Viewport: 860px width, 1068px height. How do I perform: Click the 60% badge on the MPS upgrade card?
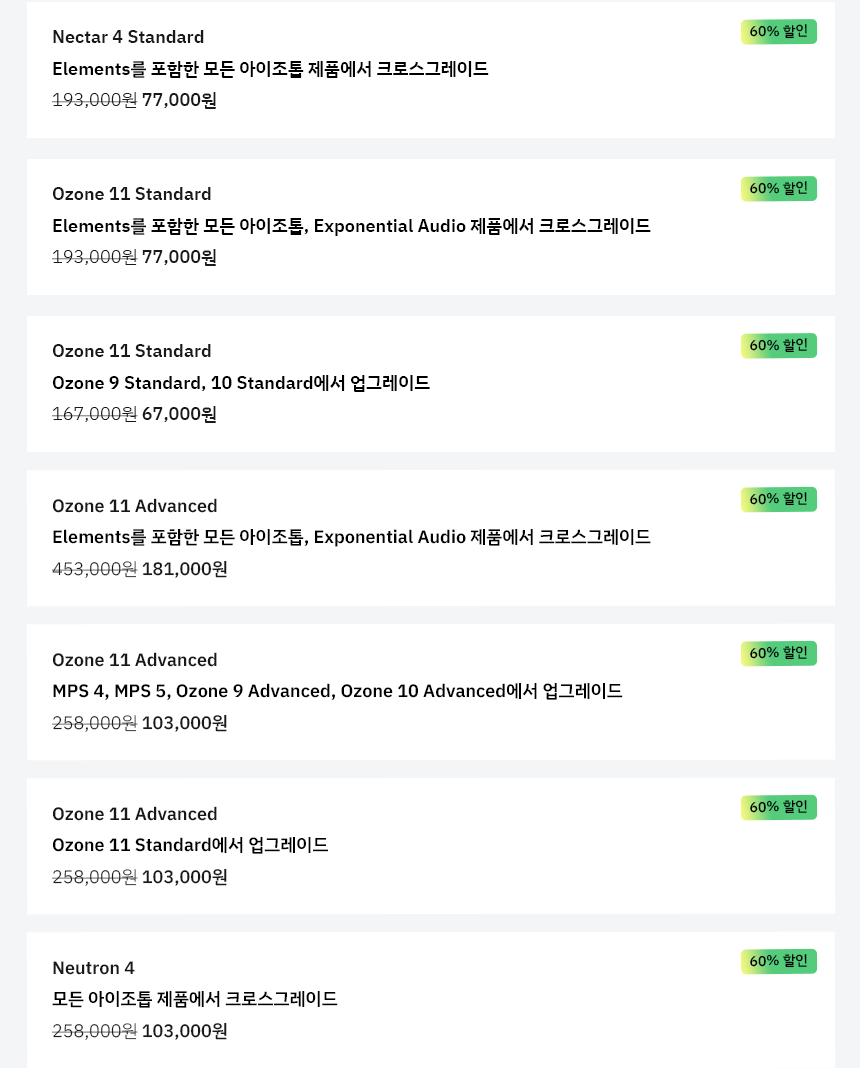point(778,653)
